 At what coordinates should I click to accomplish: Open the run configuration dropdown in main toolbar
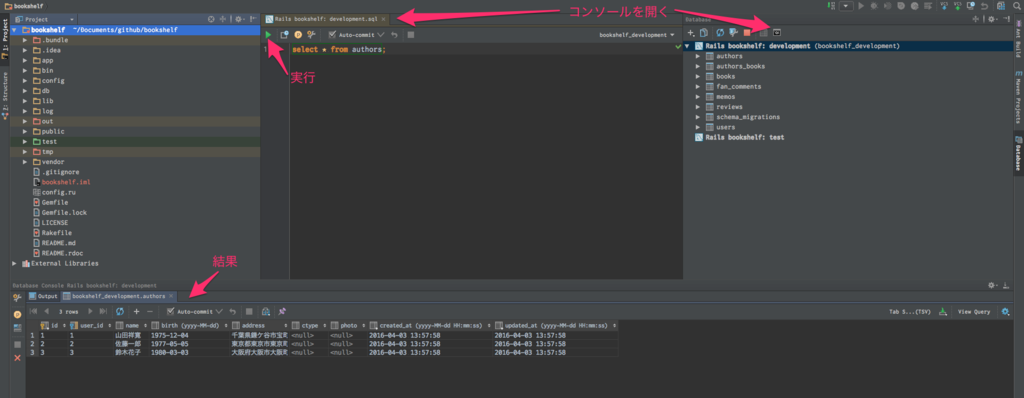pyautogui.click(x=846, y=6)
